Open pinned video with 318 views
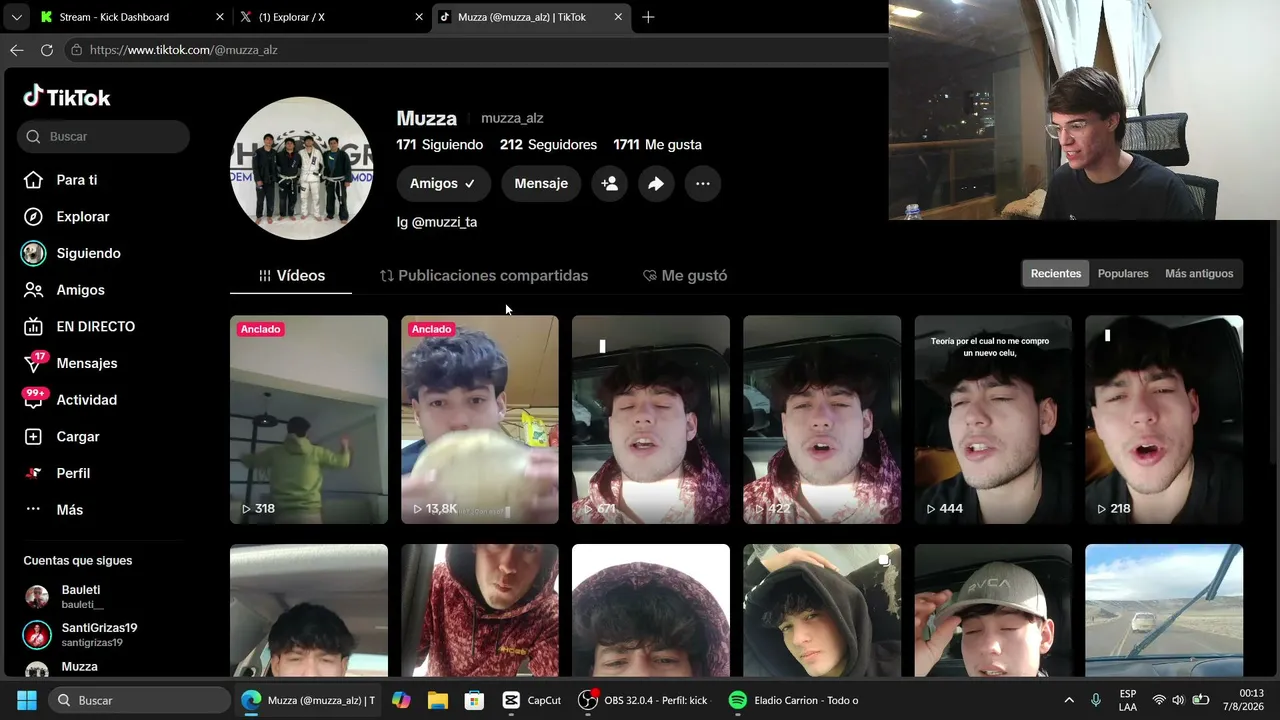 (x=309, y=420)
